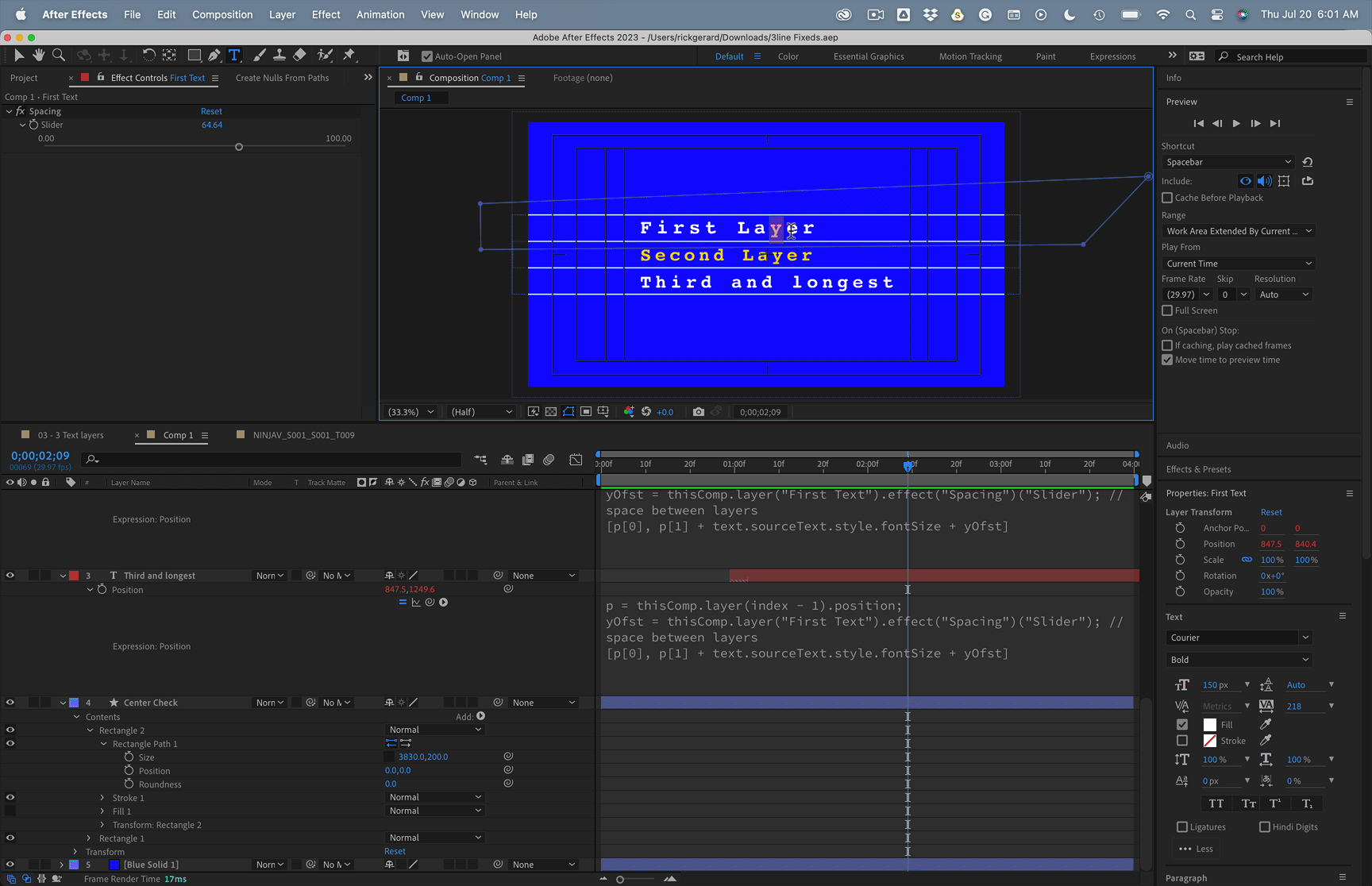The image size is (1372, 886).
Task: Select the Horizontal Type tool
Action: click(234, 55)
